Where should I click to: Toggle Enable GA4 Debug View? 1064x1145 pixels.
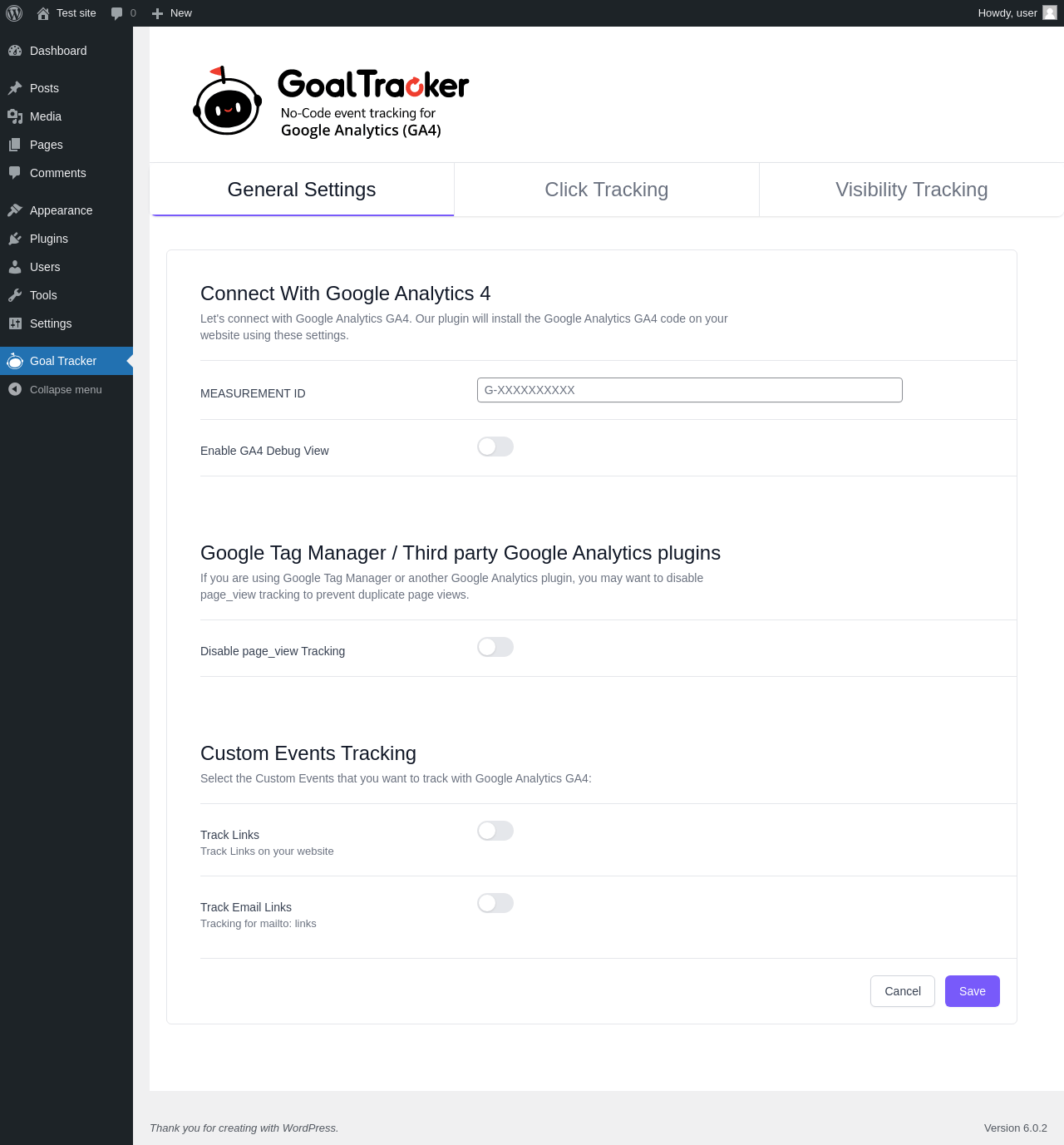[x=495, y=447]
